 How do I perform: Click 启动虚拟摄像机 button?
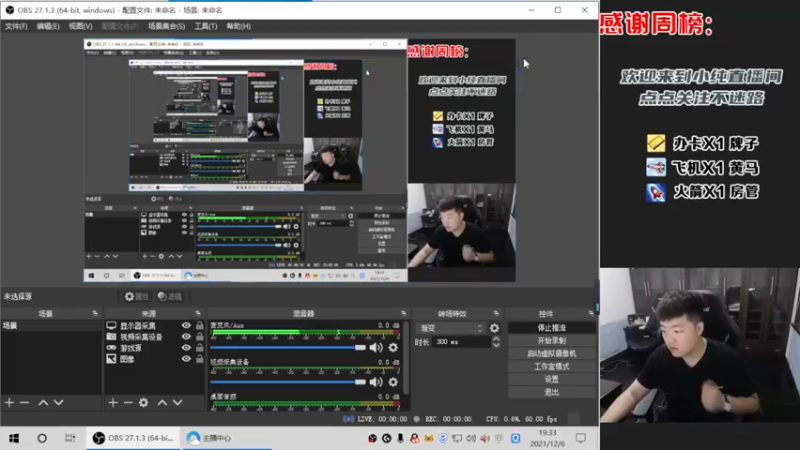[x=552, y=353]
